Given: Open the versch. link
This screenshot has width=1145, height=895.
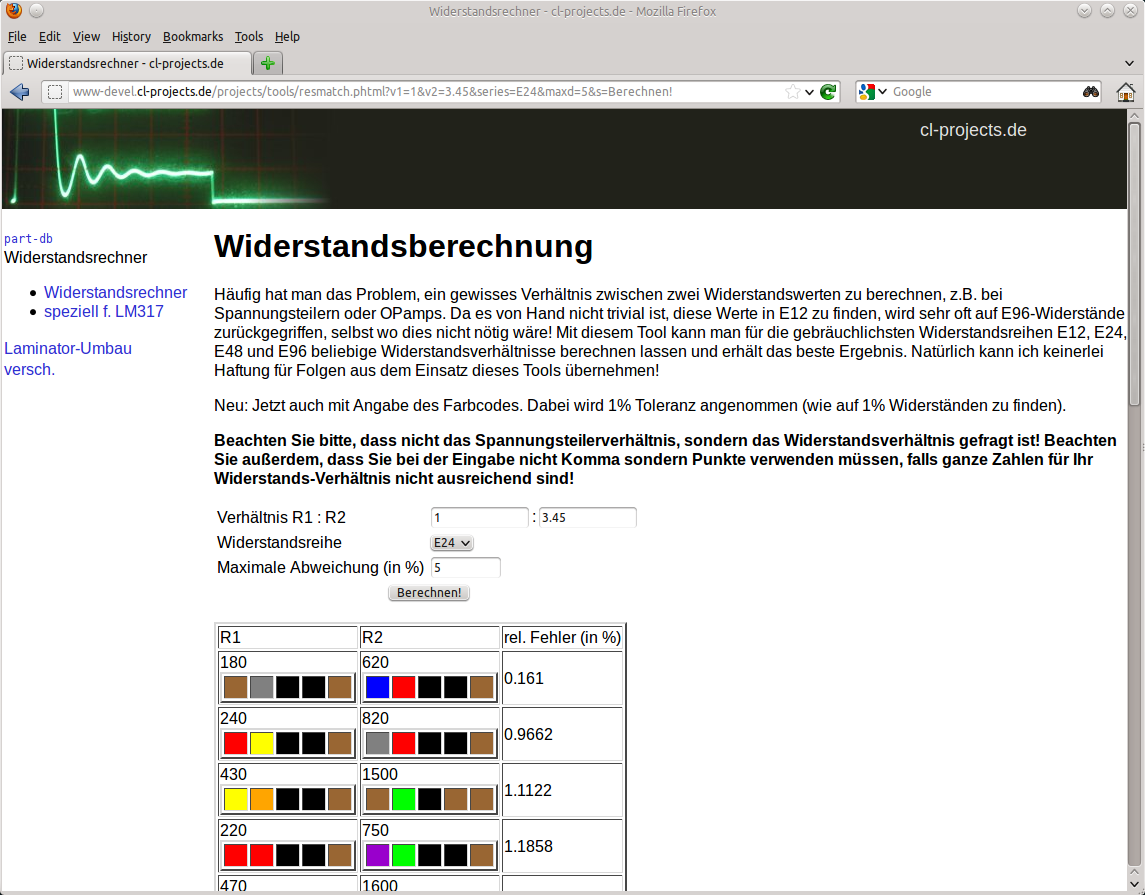Looking at the screenshot, I should click(29, 369).
